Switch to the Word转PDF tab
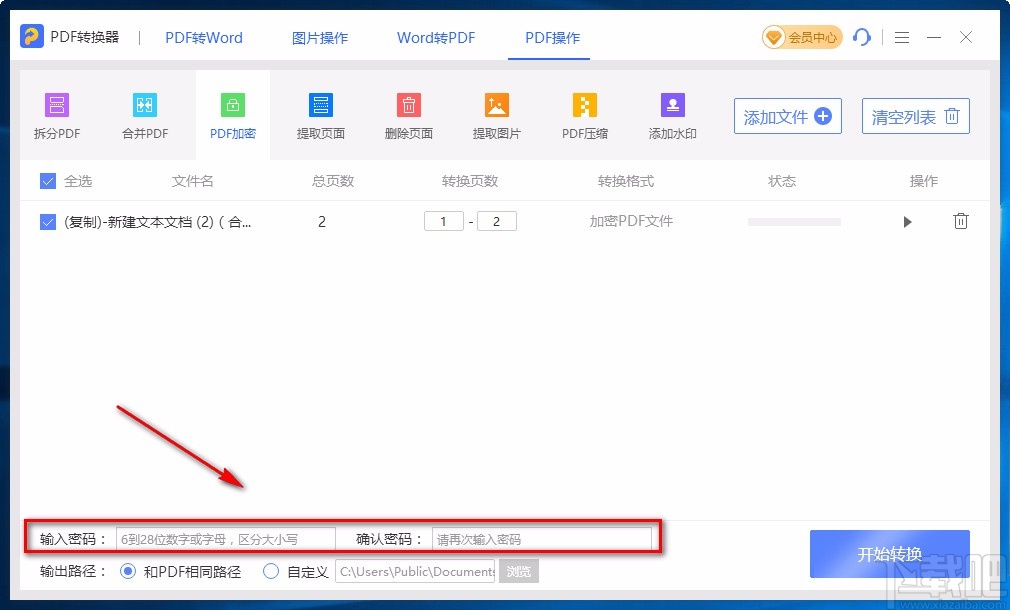1010x610 pixels. (435, 37)
